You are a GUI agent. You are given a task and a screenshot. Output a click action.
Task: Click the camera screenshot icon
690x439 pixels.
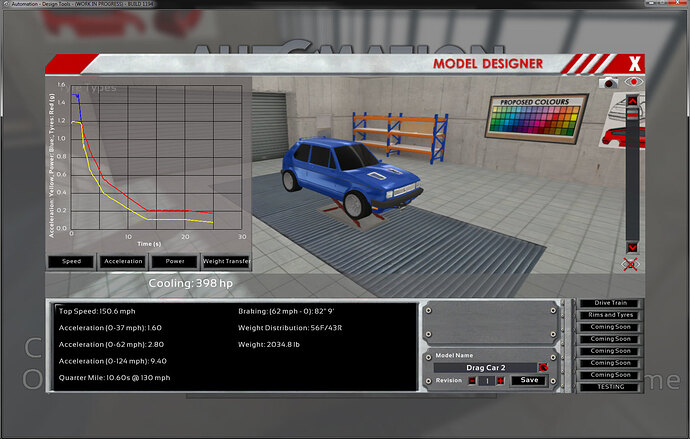(x=609, y=83)
